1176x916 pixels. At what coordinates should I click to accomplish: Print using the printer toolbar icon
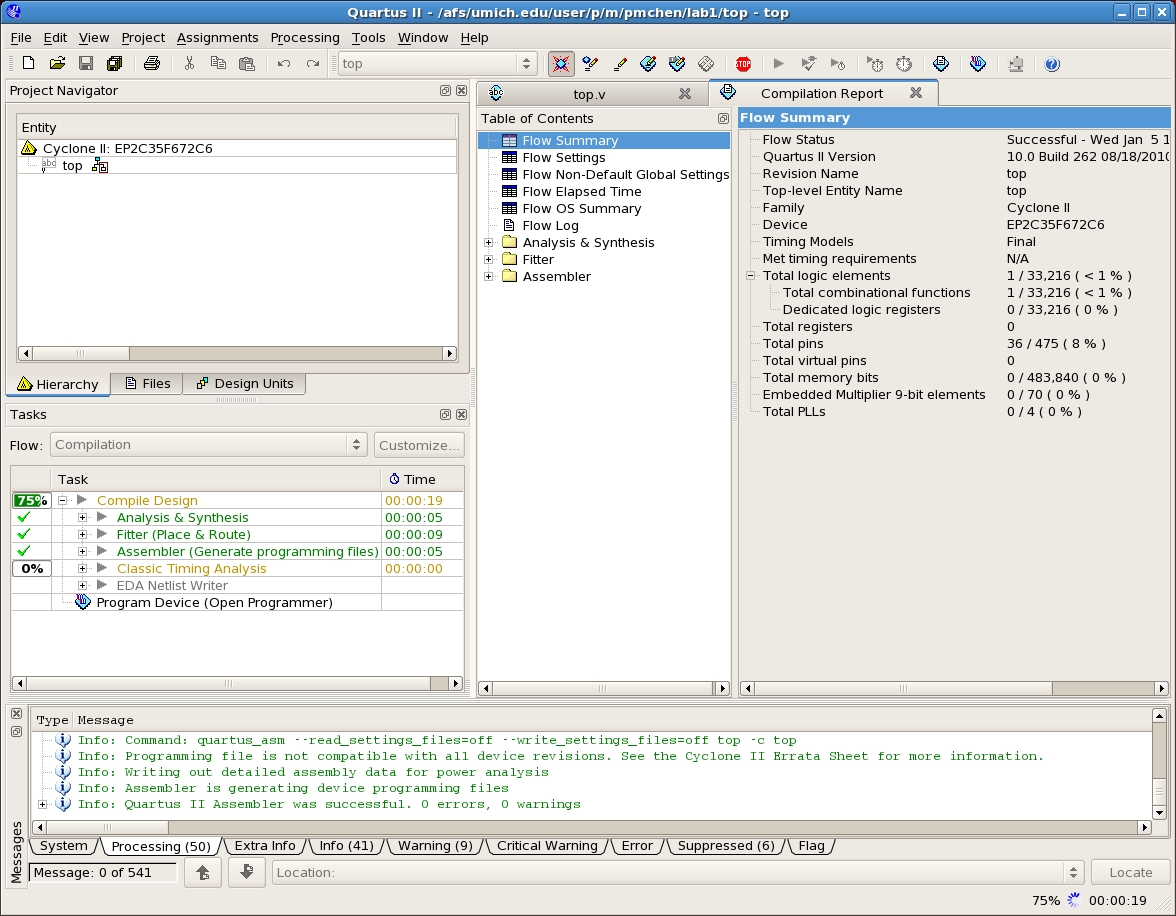[152, 64]
